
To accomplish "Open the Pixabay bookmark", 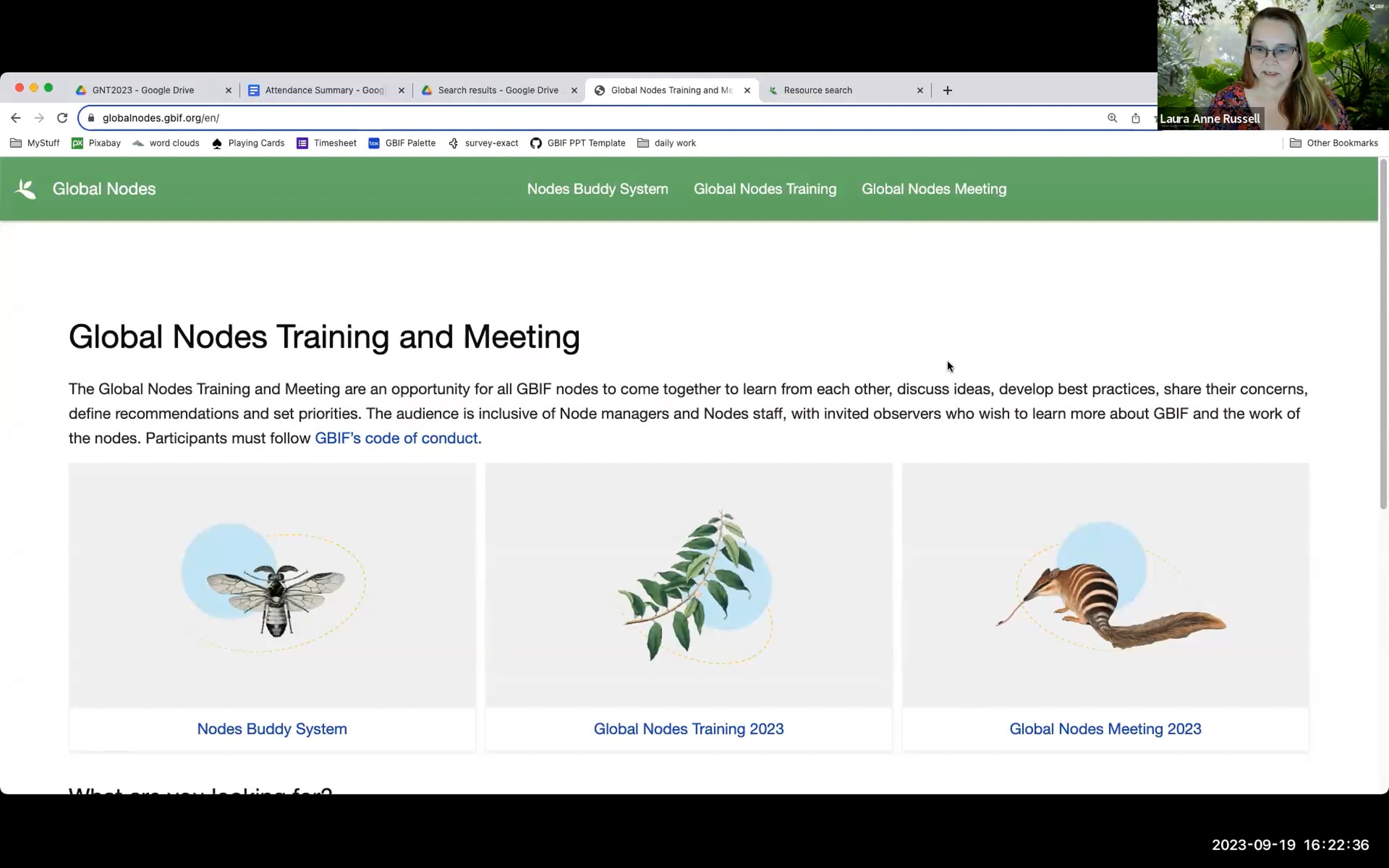I will [x=96, y=143].
